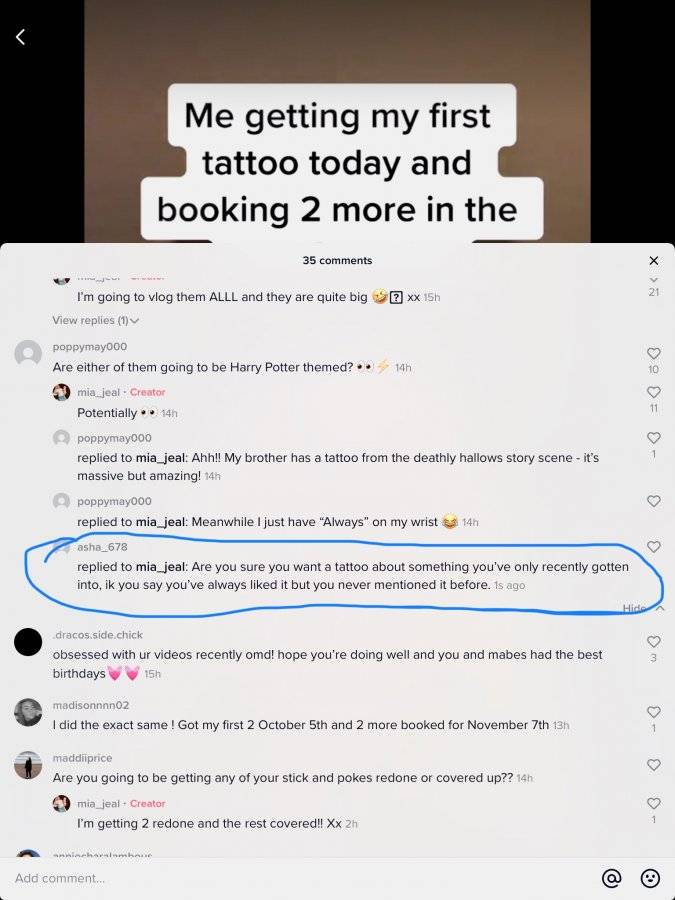Like the deathly hallows tattoo reply

[x=653, y=438]
